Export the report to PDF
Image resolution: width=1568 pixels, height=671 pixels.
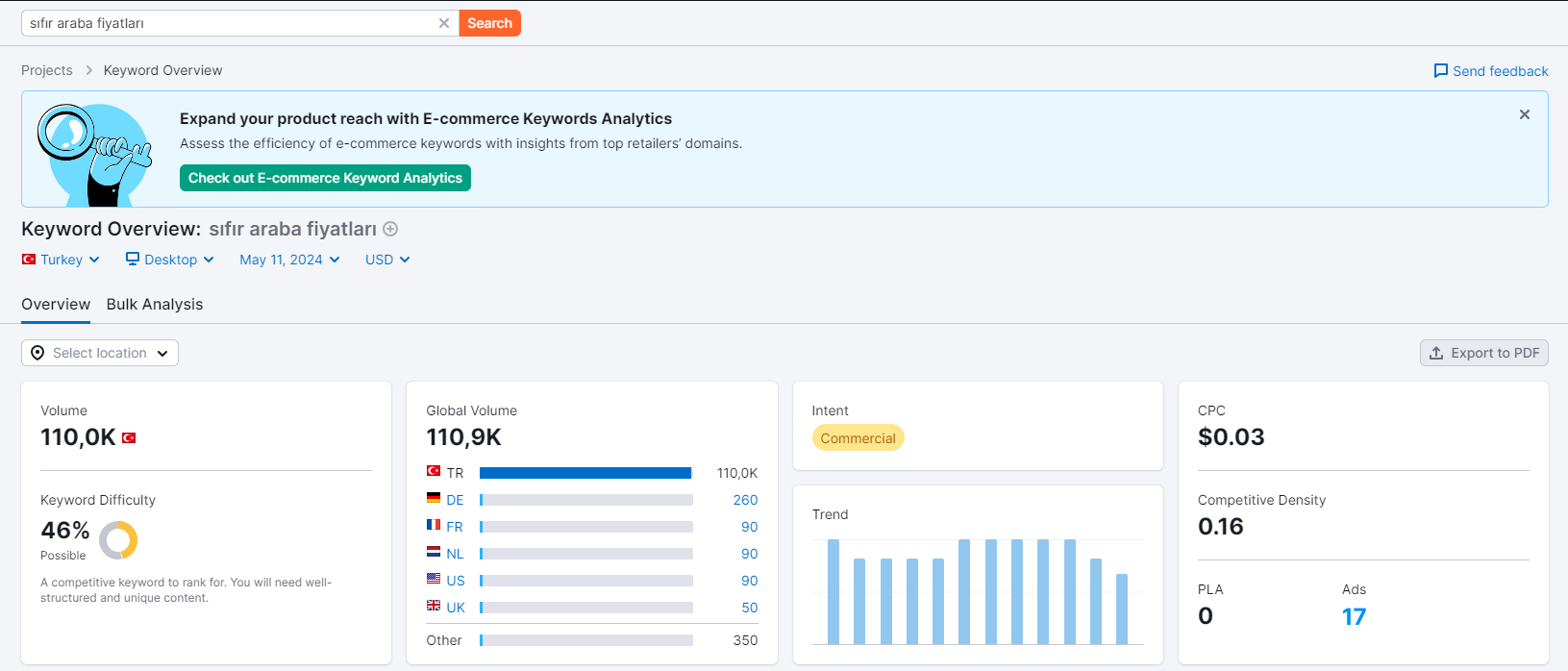click(x=1483, y=353)
